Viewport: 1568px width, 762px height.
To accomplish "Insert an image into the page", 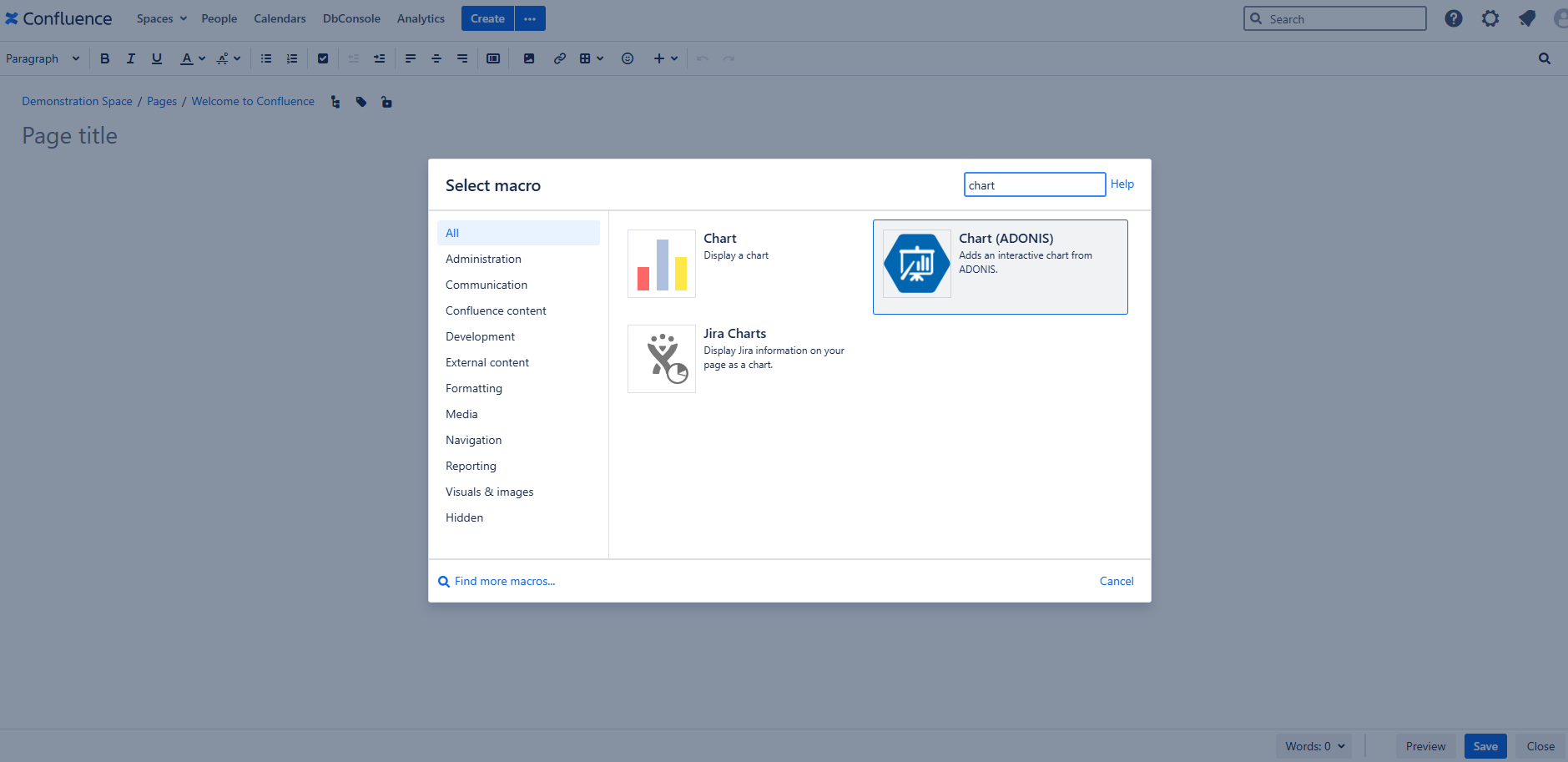I will tap(528, 58).
